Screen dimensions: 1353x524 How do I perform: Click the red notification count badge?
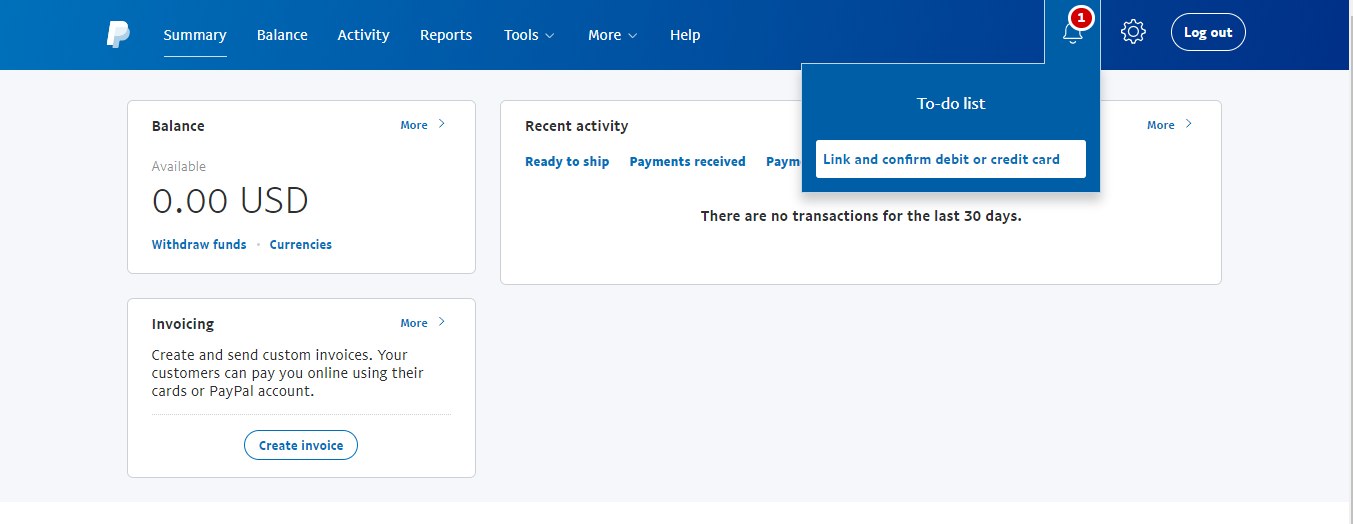[1080, 17]
